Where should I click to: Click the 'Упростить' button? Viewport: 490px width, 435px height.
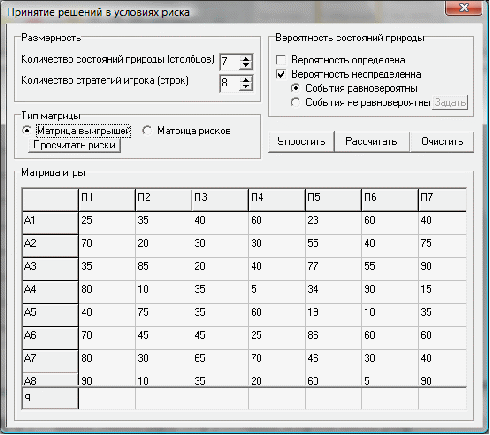(301, 142)
